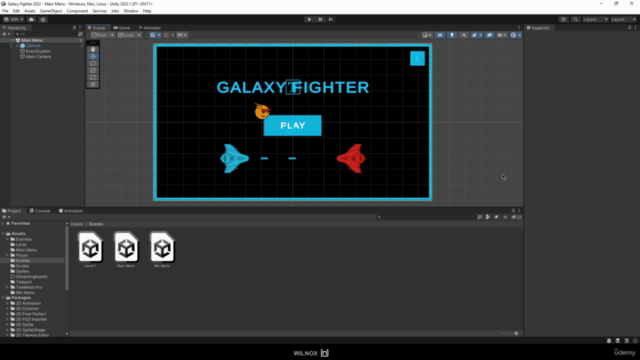Click the Play mode button
Screen dimensions: 640x360
pos(309,19)
